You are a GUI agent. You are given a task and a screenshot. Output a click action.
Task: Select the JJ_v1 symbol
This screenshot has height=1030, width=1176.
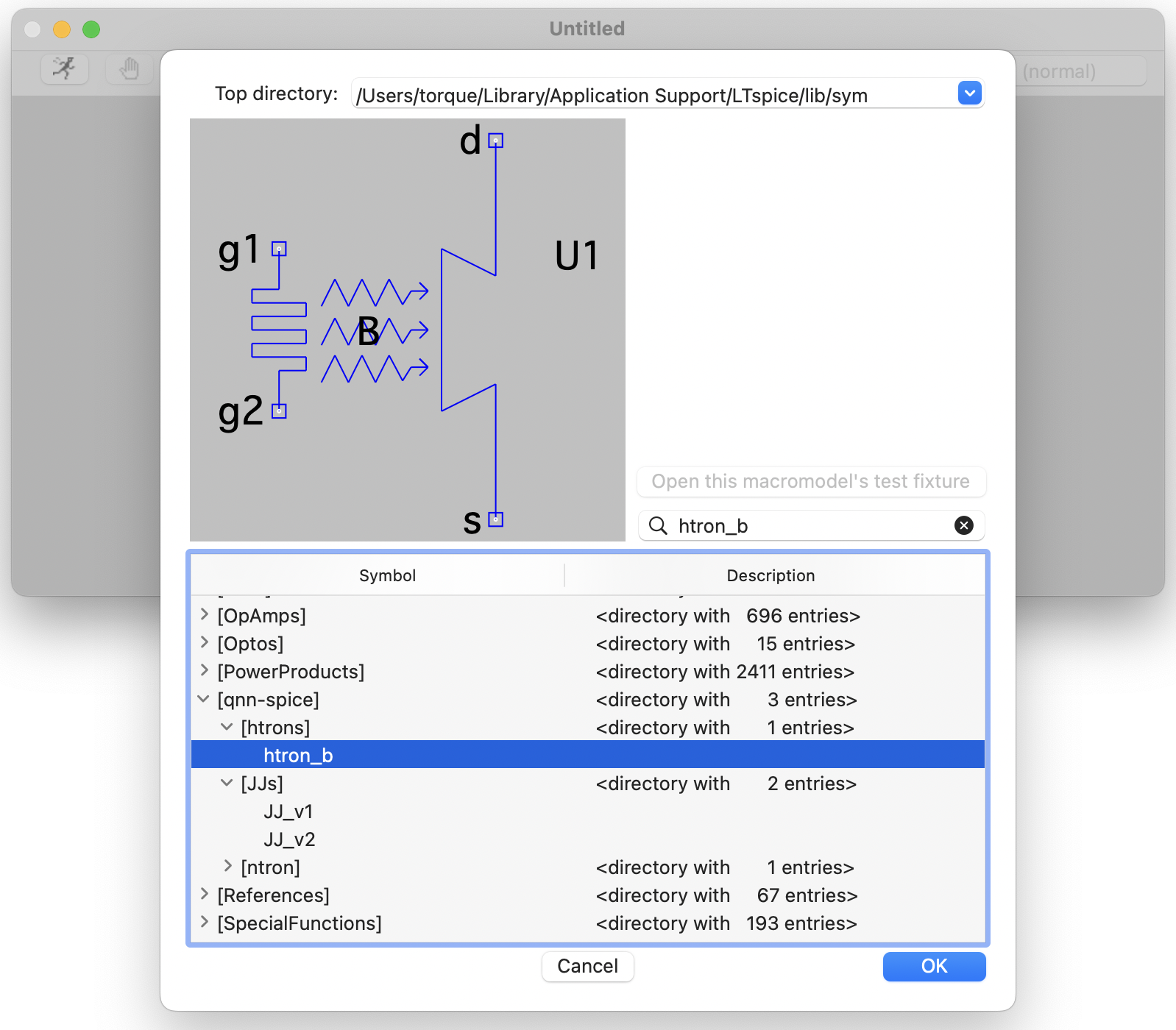[x=288, y=811]
